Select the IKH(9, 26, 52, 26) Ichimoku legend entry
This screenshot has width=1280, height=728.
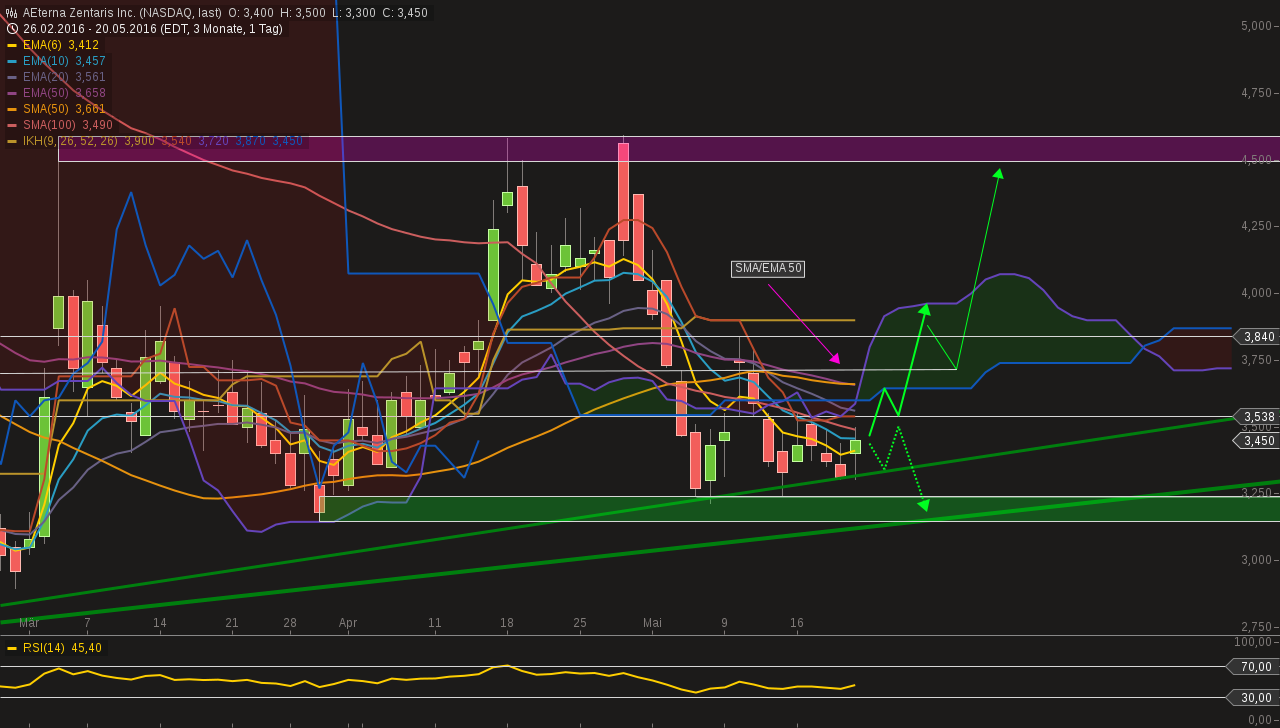[x=163, y=141]
